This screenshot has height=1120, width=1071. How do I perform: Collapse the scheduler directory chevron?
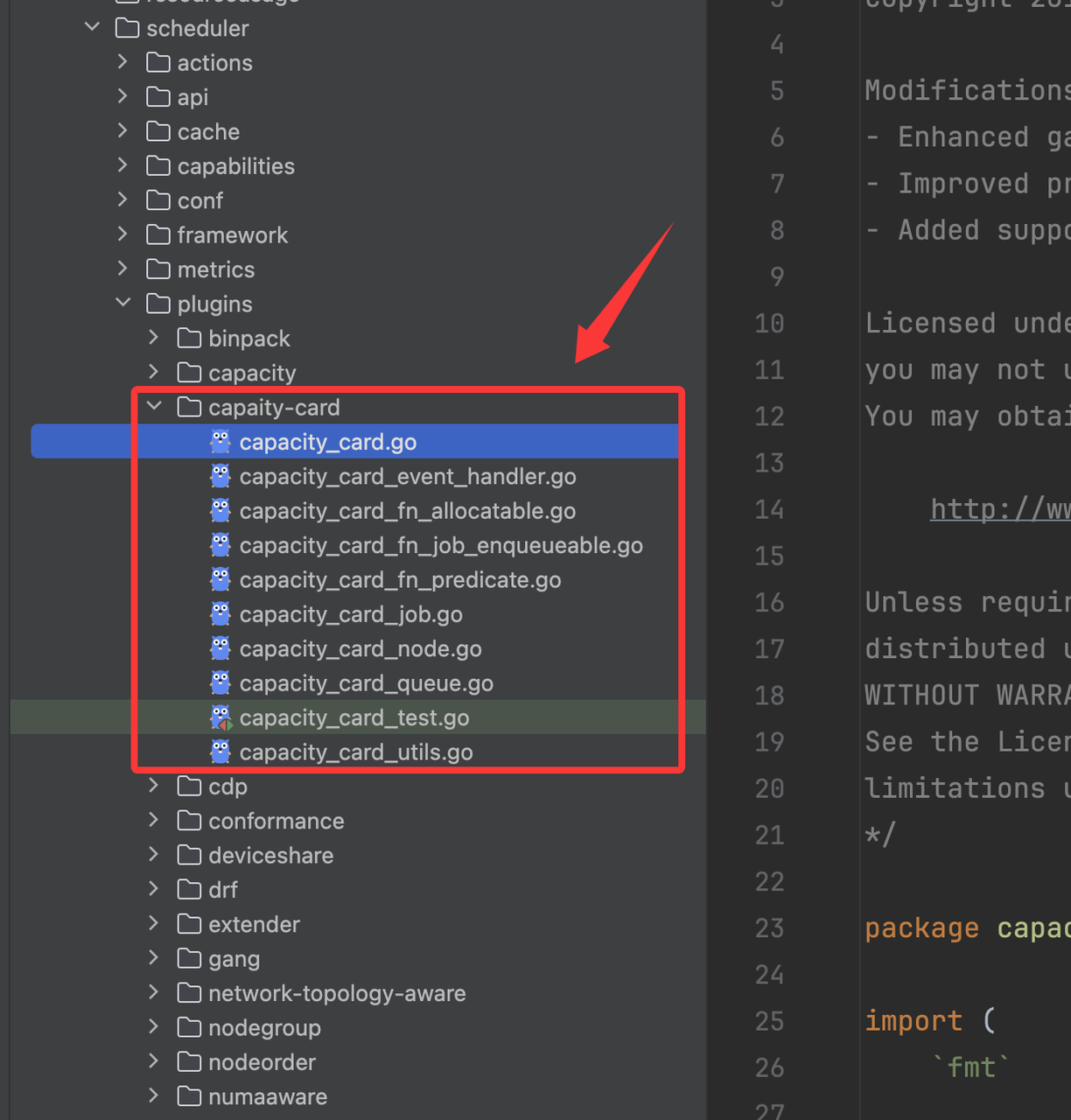pos(93,27)
